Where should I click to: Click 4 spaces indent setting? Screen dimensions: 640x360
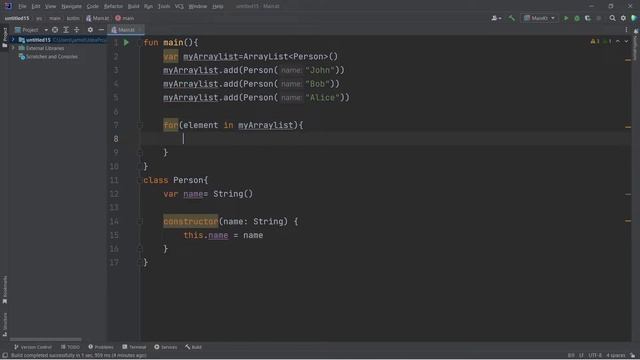[x=616, y=356]
